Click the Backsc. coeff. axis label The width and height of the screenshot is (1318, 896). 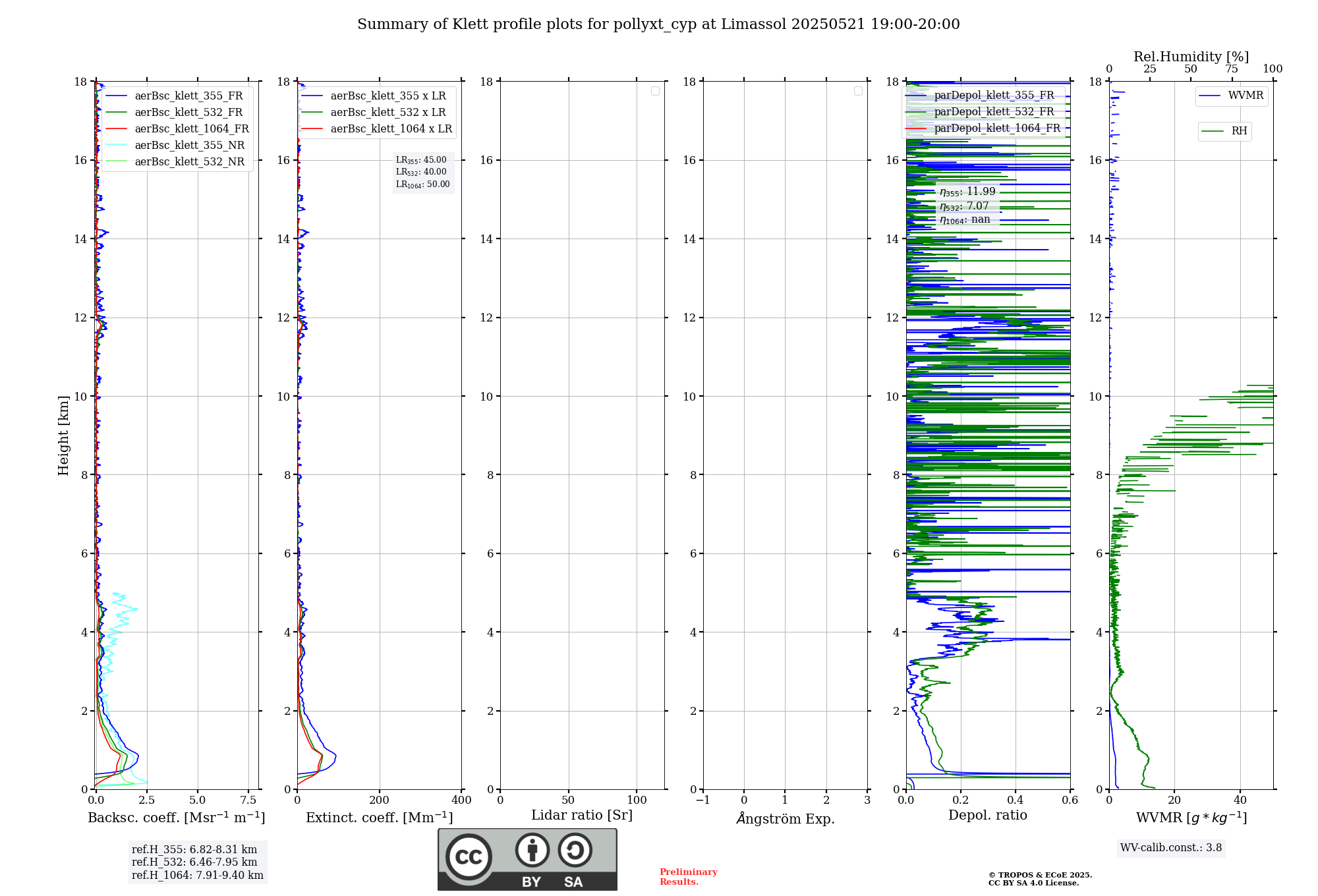pos(177,818)
